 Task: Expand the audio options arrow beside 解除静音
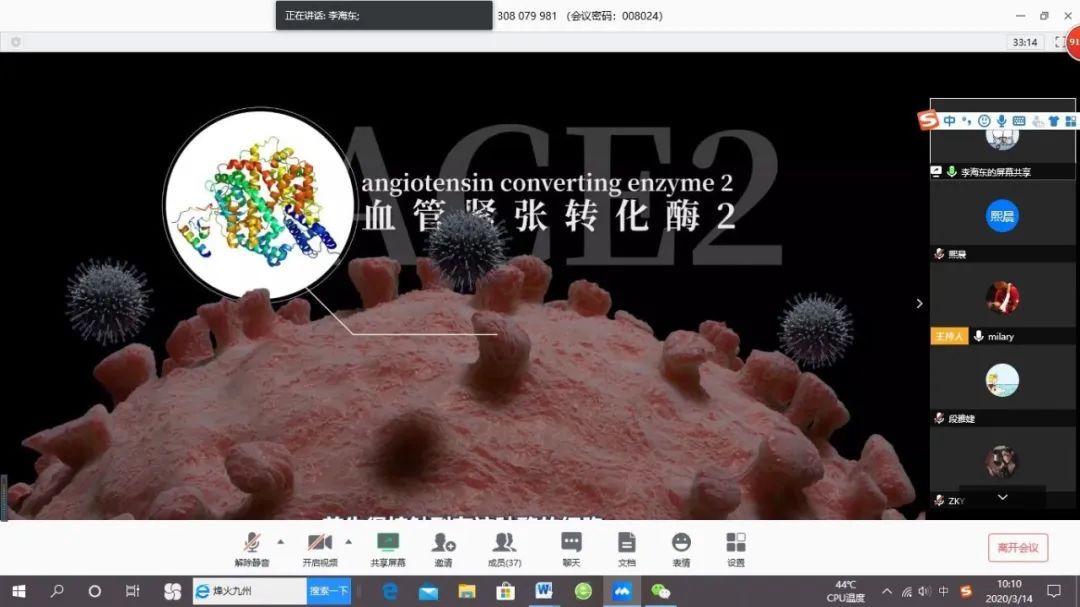pyautogui.click(x=280, y=542)
